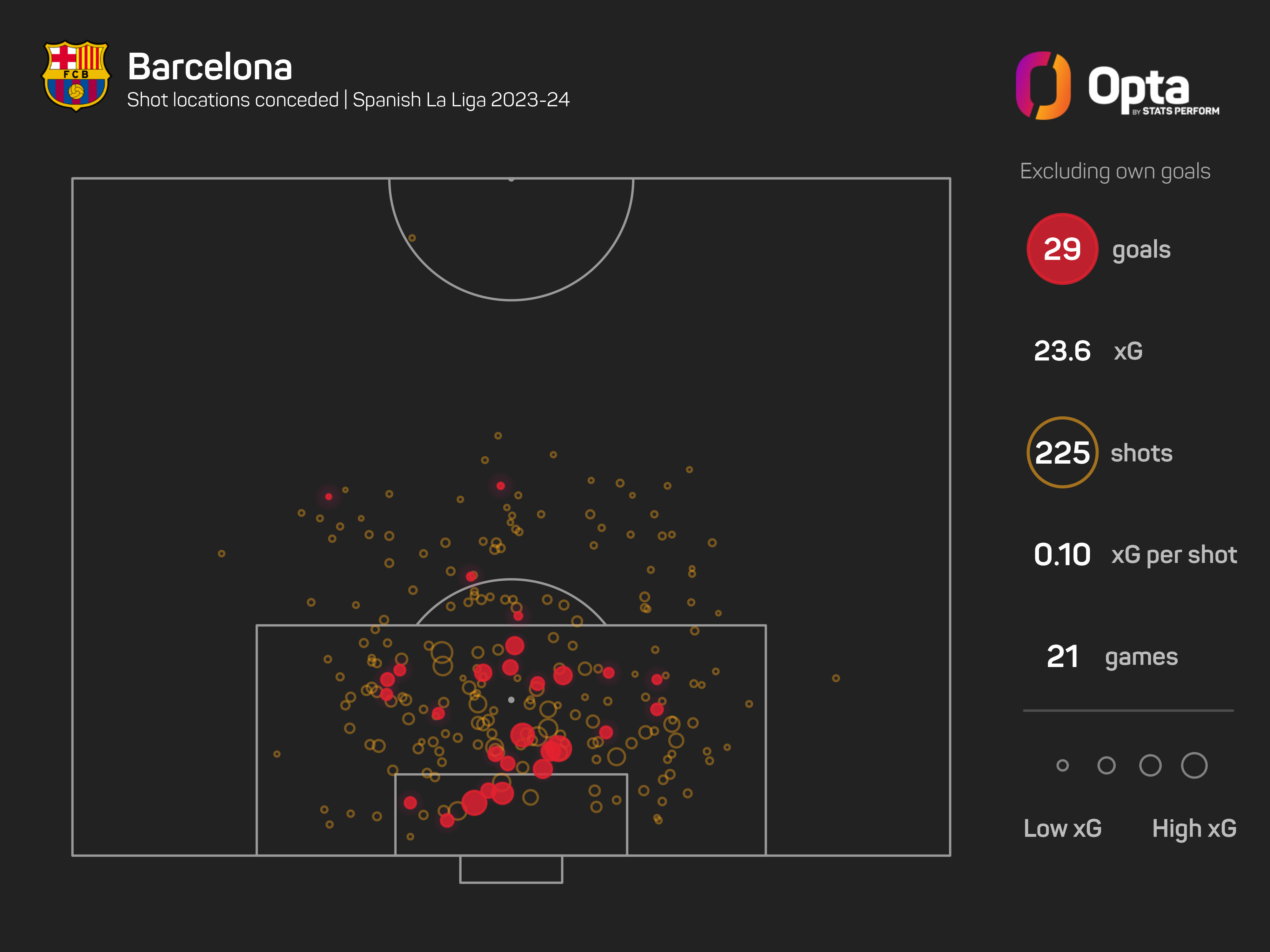1270x952 pixels.
Task: Click the "Excluding own goals" note
Action: tap(1114, 171)
